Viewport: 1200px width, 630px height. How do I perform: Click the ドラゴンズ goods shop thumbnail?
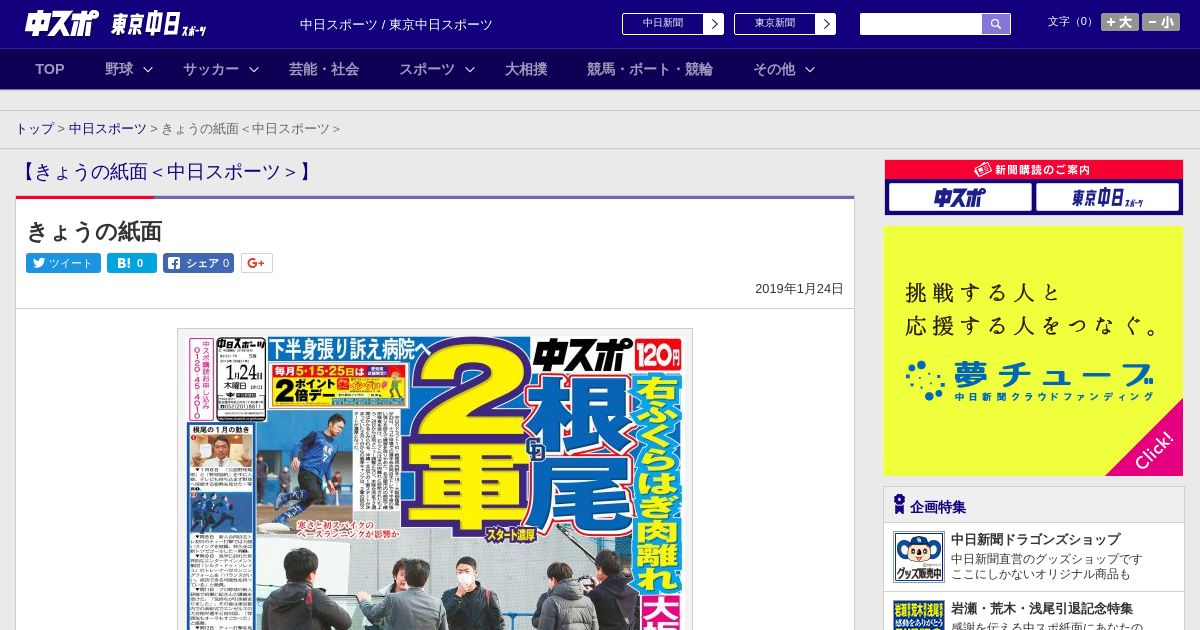tap(919, 557)
